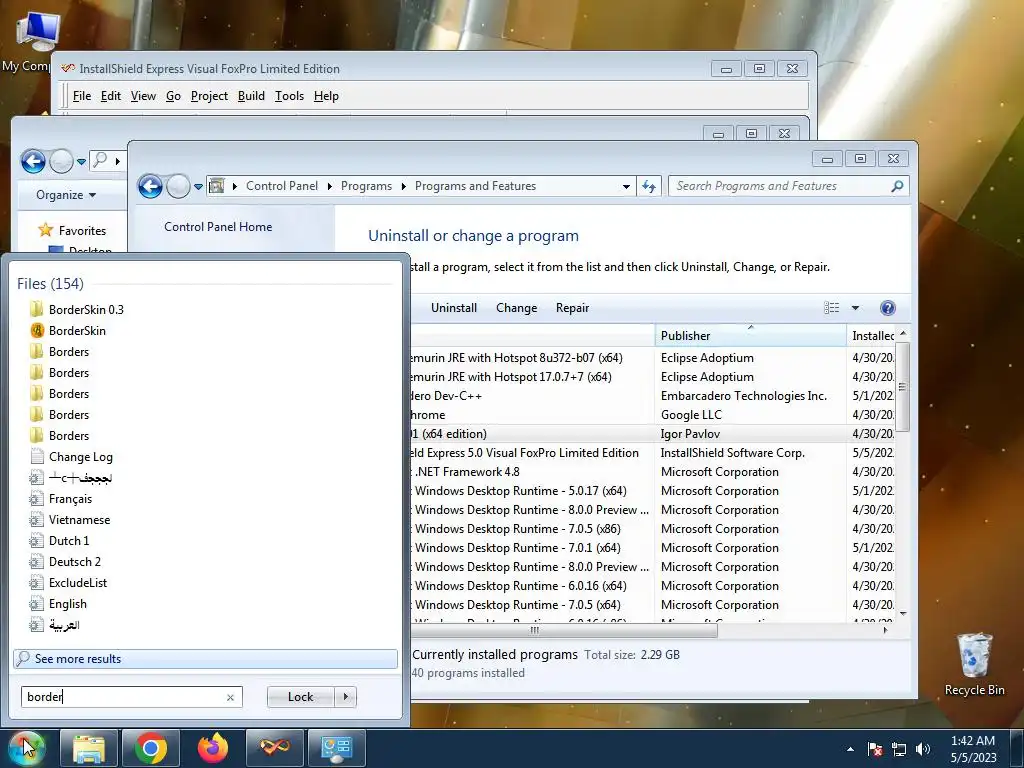Image resolution: width=1024 pixels, height=768 pixels.
Task: Open the Go menu in InstallShield
Action: pos(173,96)
